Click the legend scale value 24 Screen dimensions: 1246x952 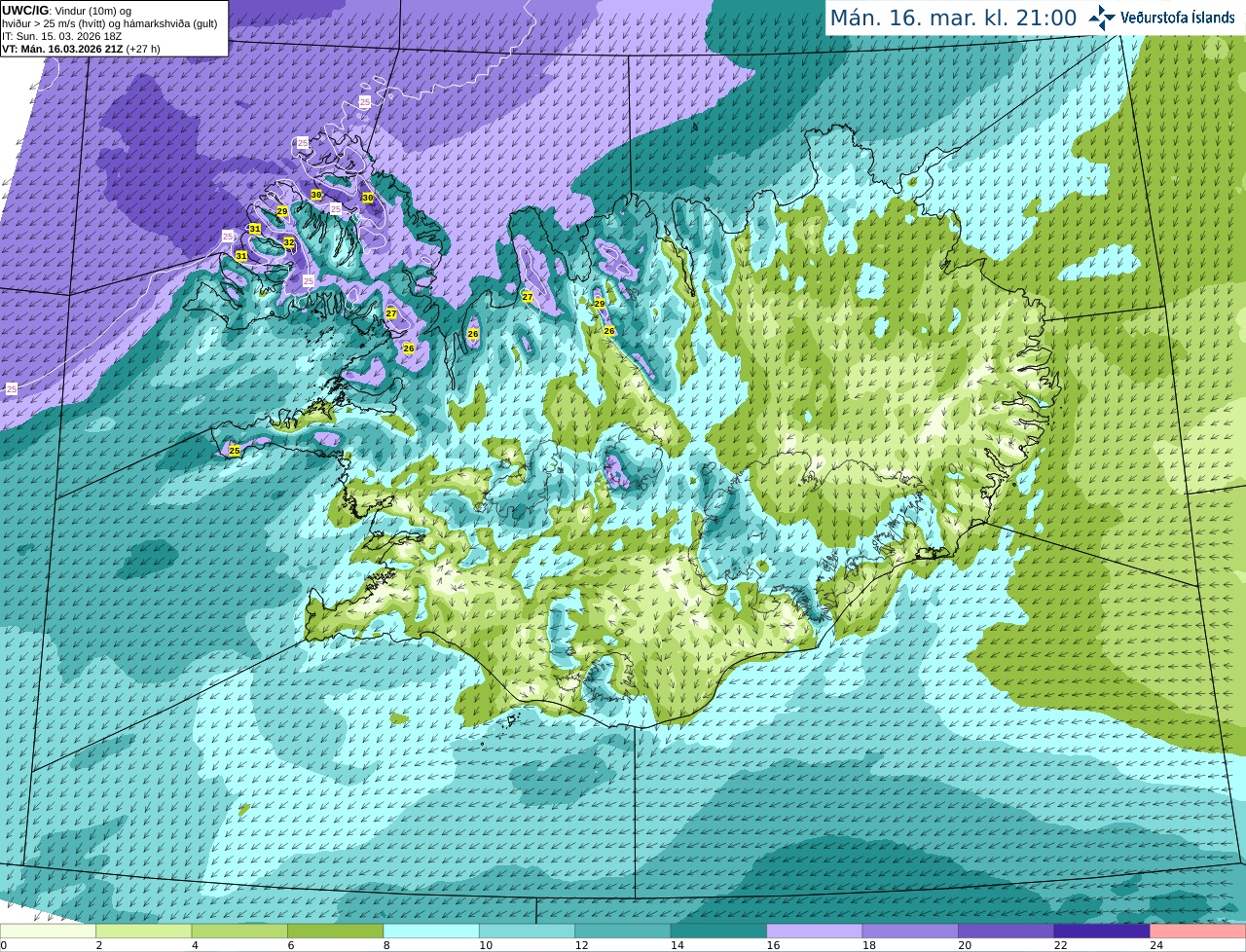pos(1156,945)
